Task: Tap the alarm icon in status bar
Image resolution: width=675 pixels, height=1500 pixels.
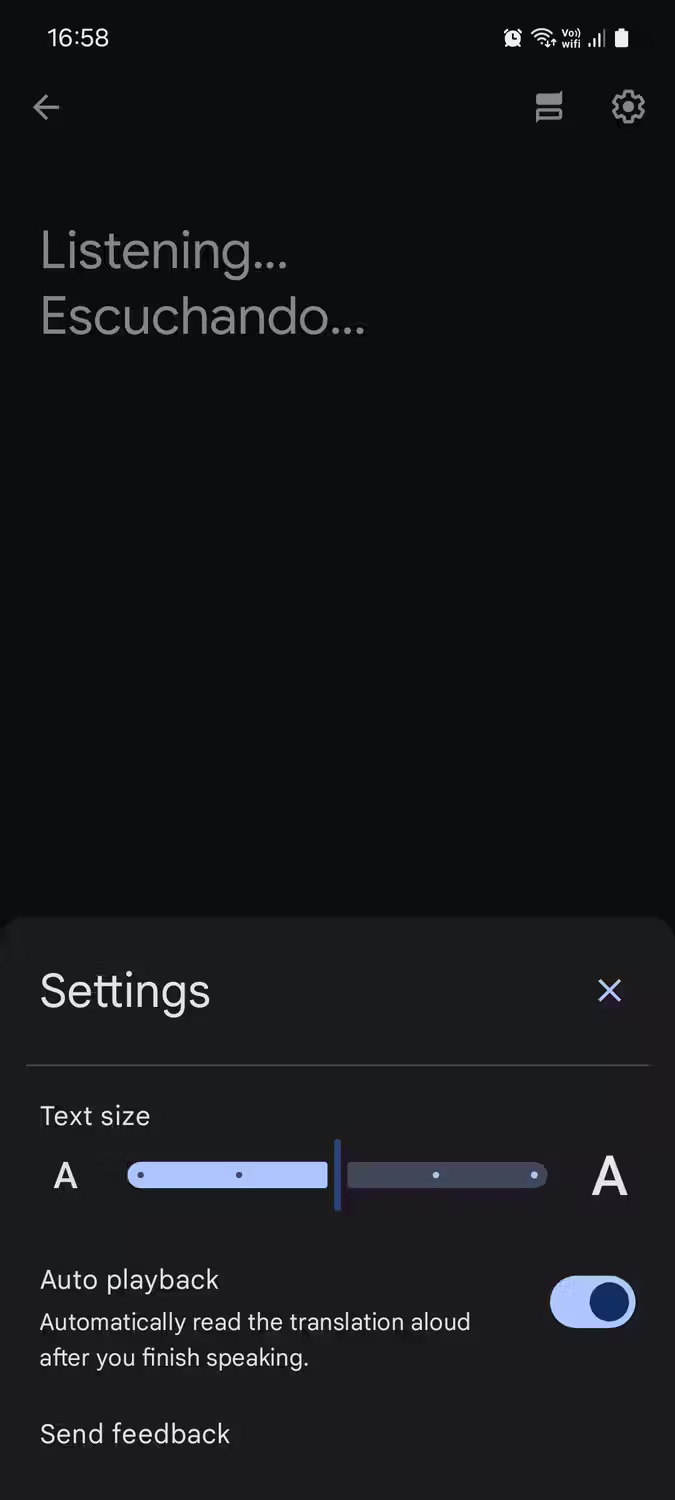Action: [513, 38]
